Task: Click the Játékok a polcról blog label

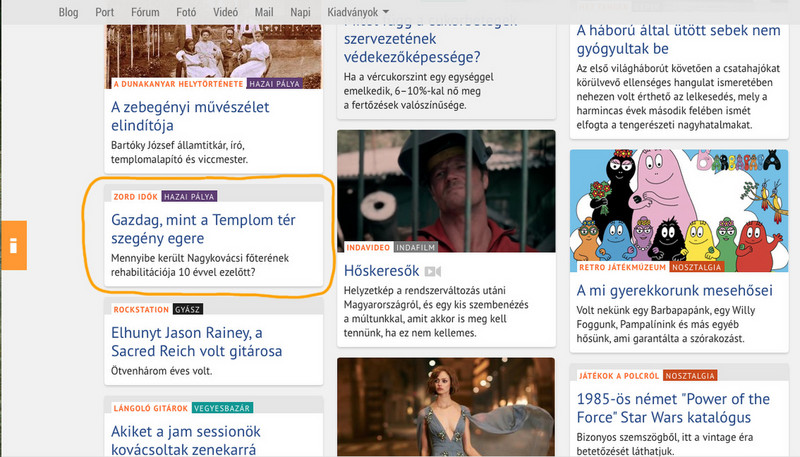Action: coord(619,376)
